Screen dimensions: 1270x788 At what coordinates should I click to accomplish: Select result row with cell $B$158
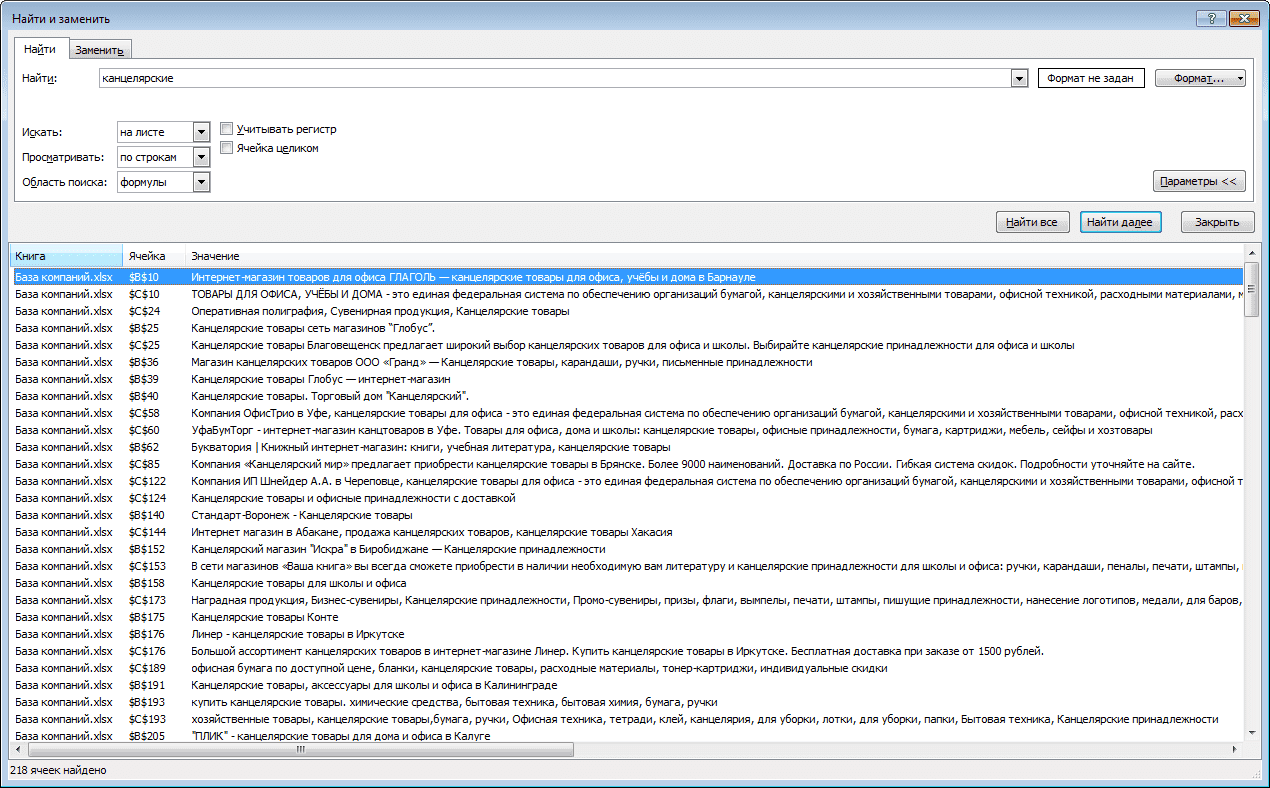626,583
